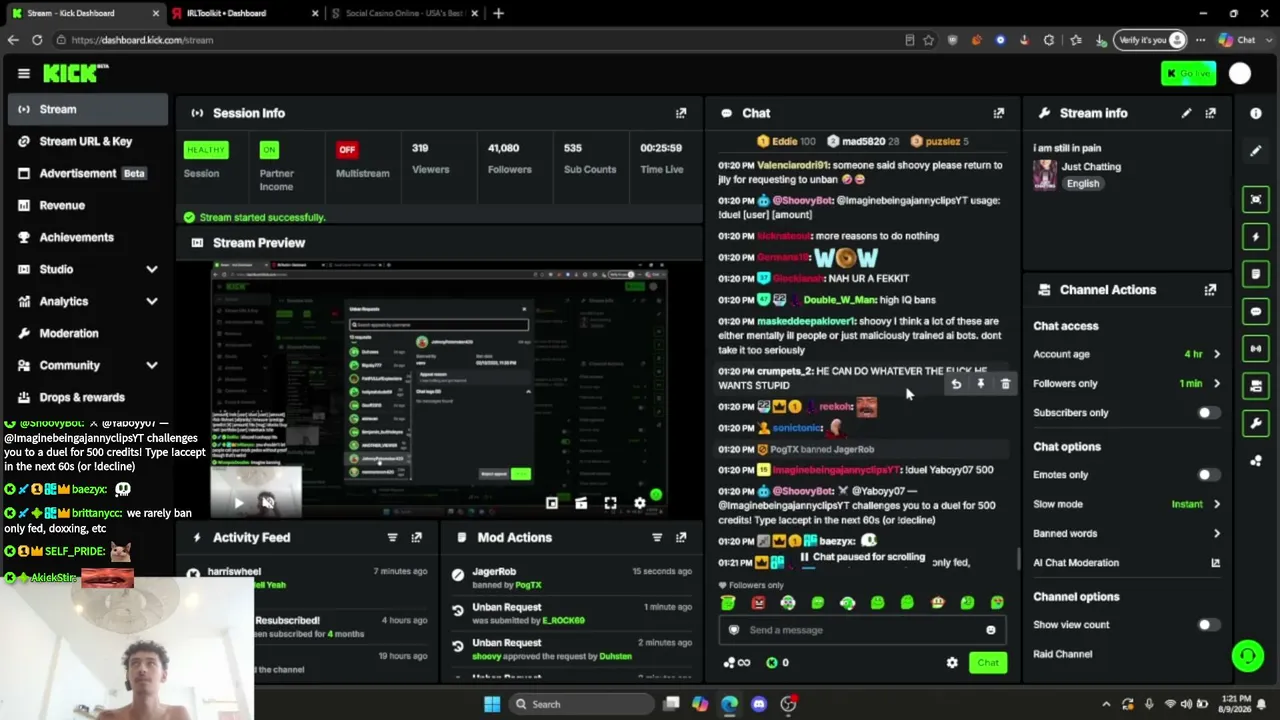1280x720 pixels.
Task: Pop out the Chat panel
Action: [x=998, y=113]
